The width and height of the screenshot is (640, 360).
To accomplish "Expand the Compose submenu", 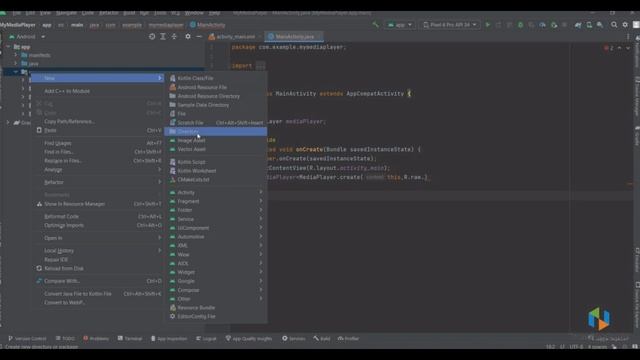I will click(216, 290).
